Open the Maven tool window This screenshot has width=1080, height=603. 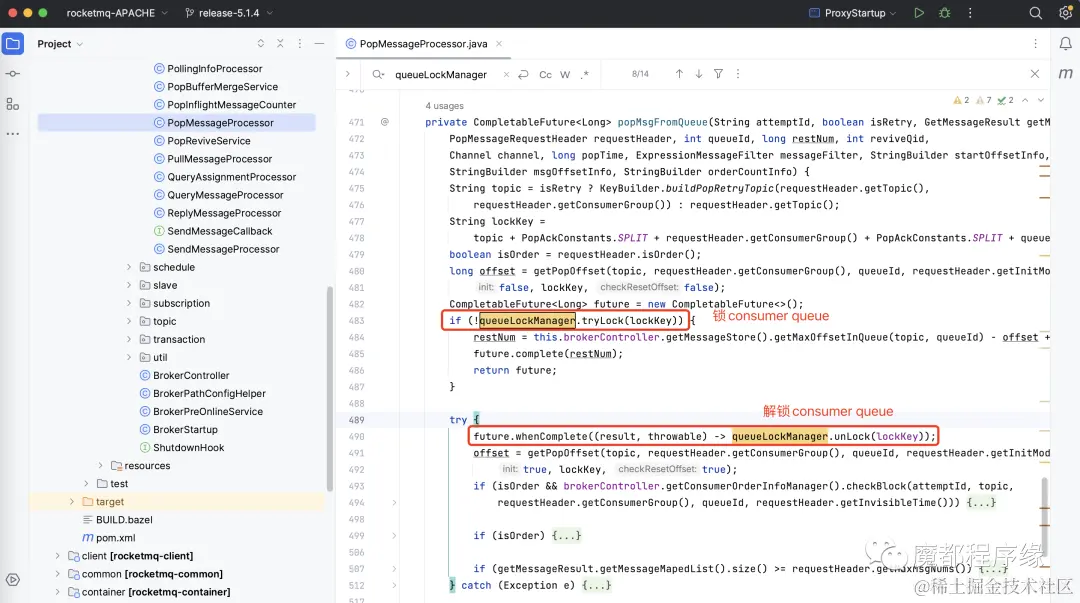pos(1066,74)
